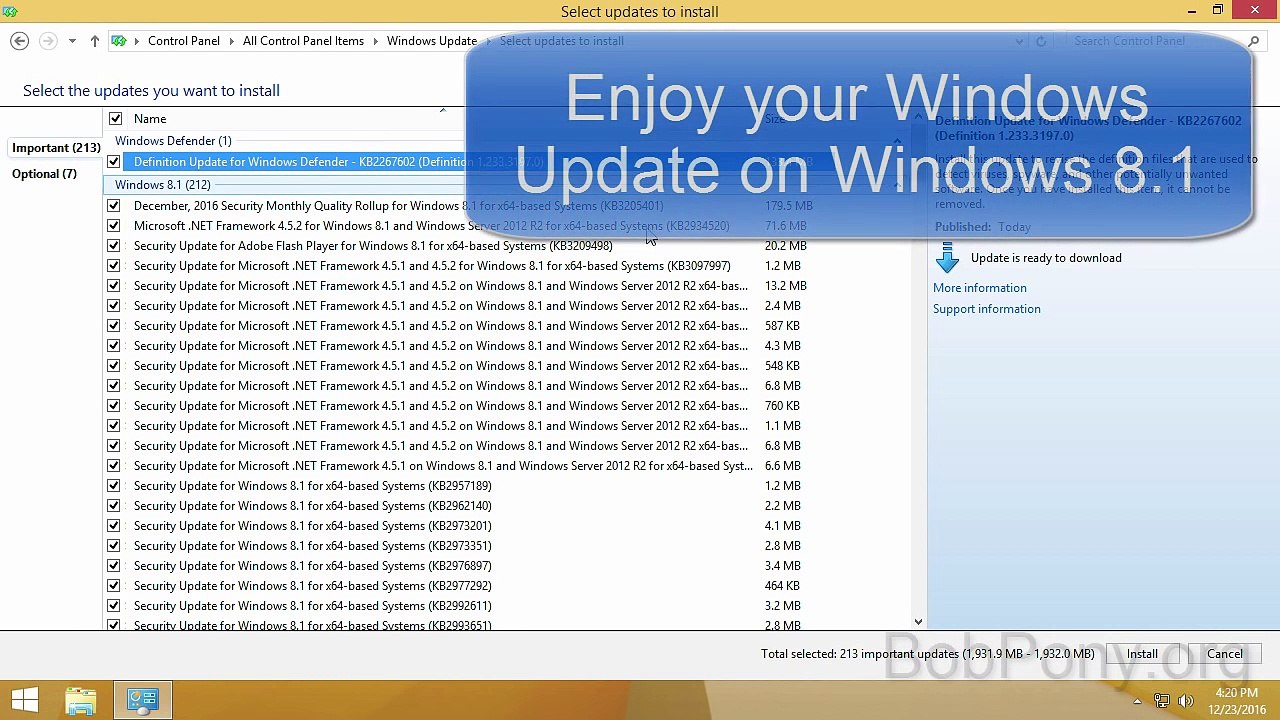Uncheck the KB3097997 update checkbox
This screenshot has width=1280, height=720.
[x=113, y=266]
